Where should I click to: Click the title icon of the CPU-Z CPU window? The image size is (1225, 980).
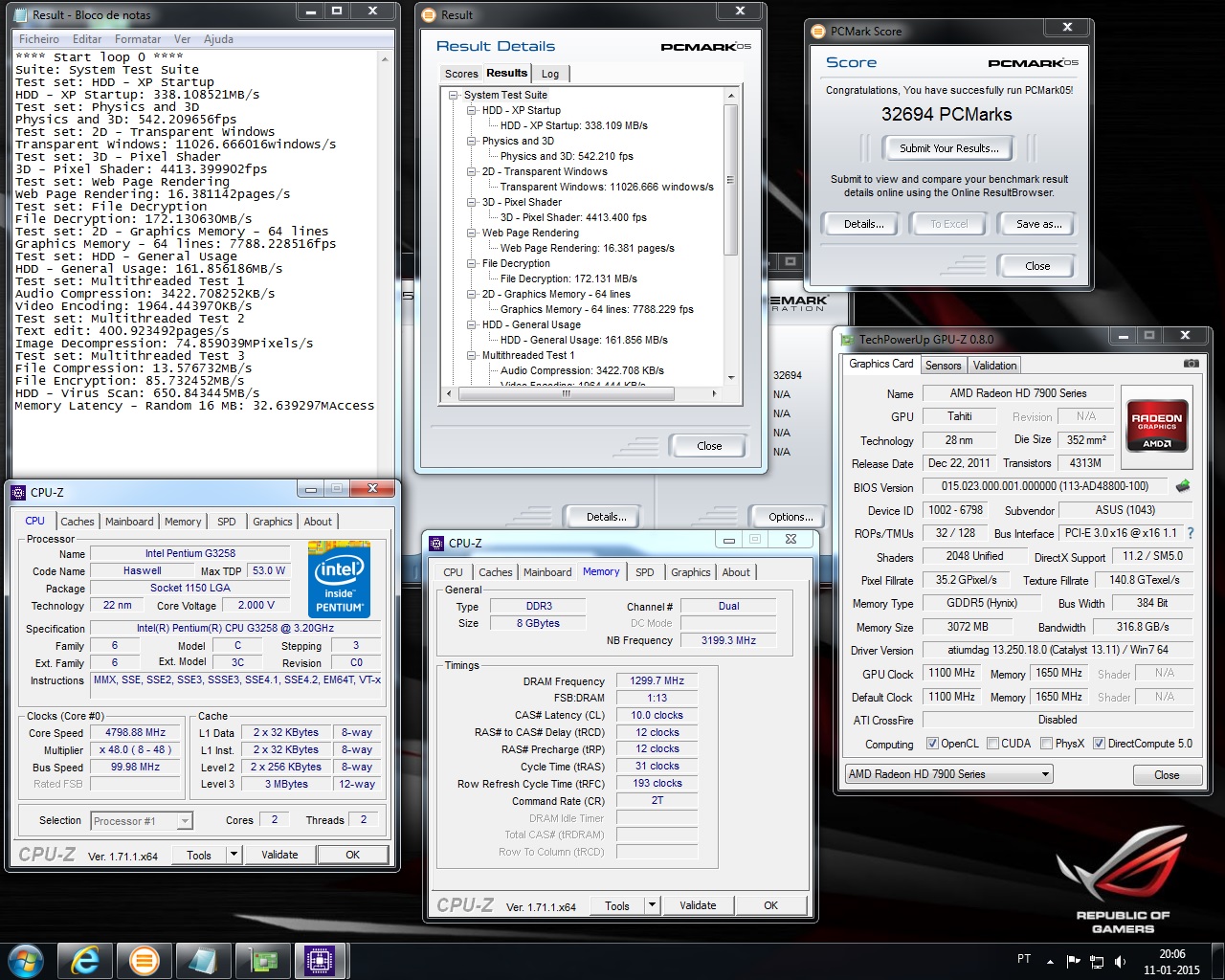[x=18, y=492]
